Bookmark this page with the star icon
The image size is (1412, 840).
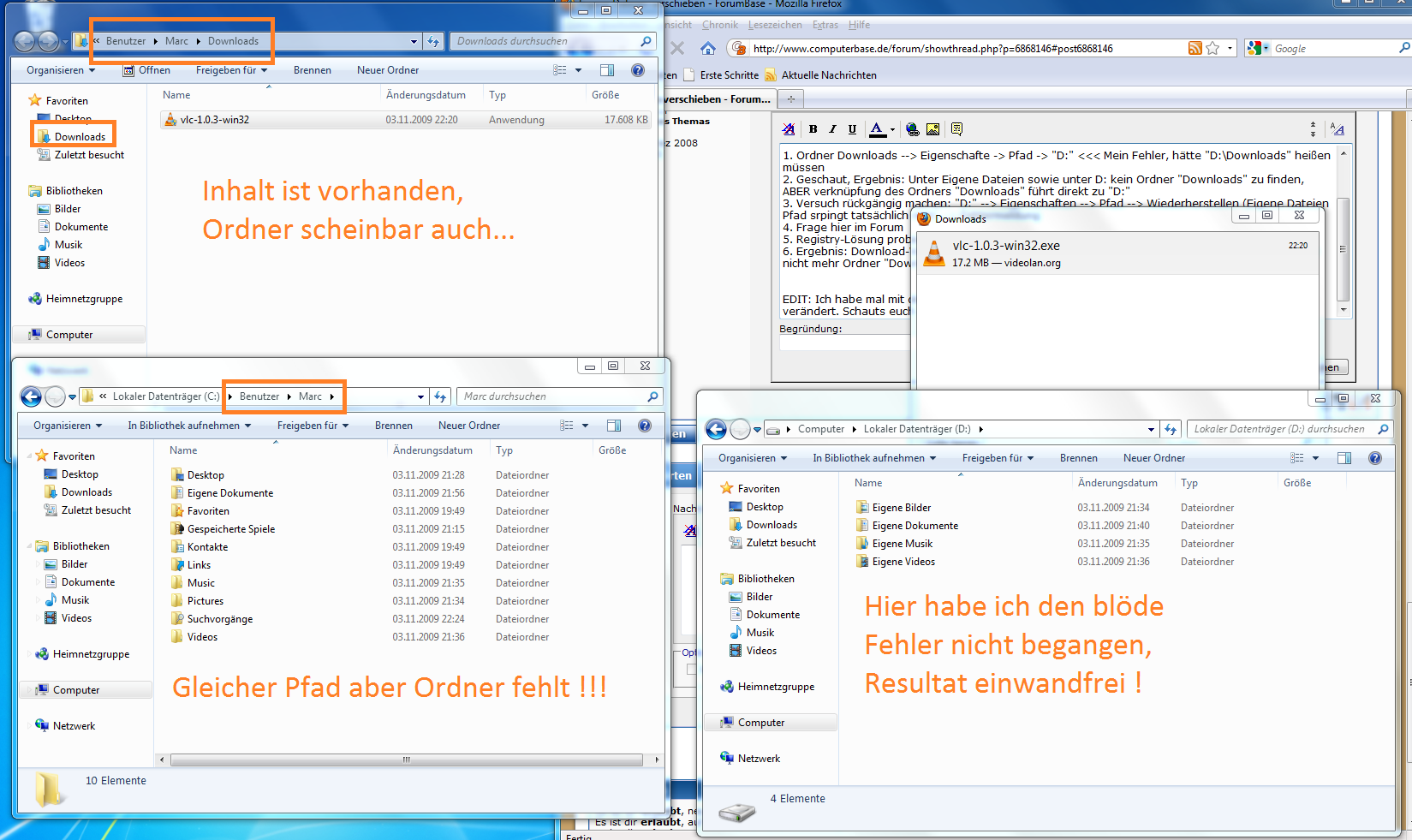[x=1212, y=48]
